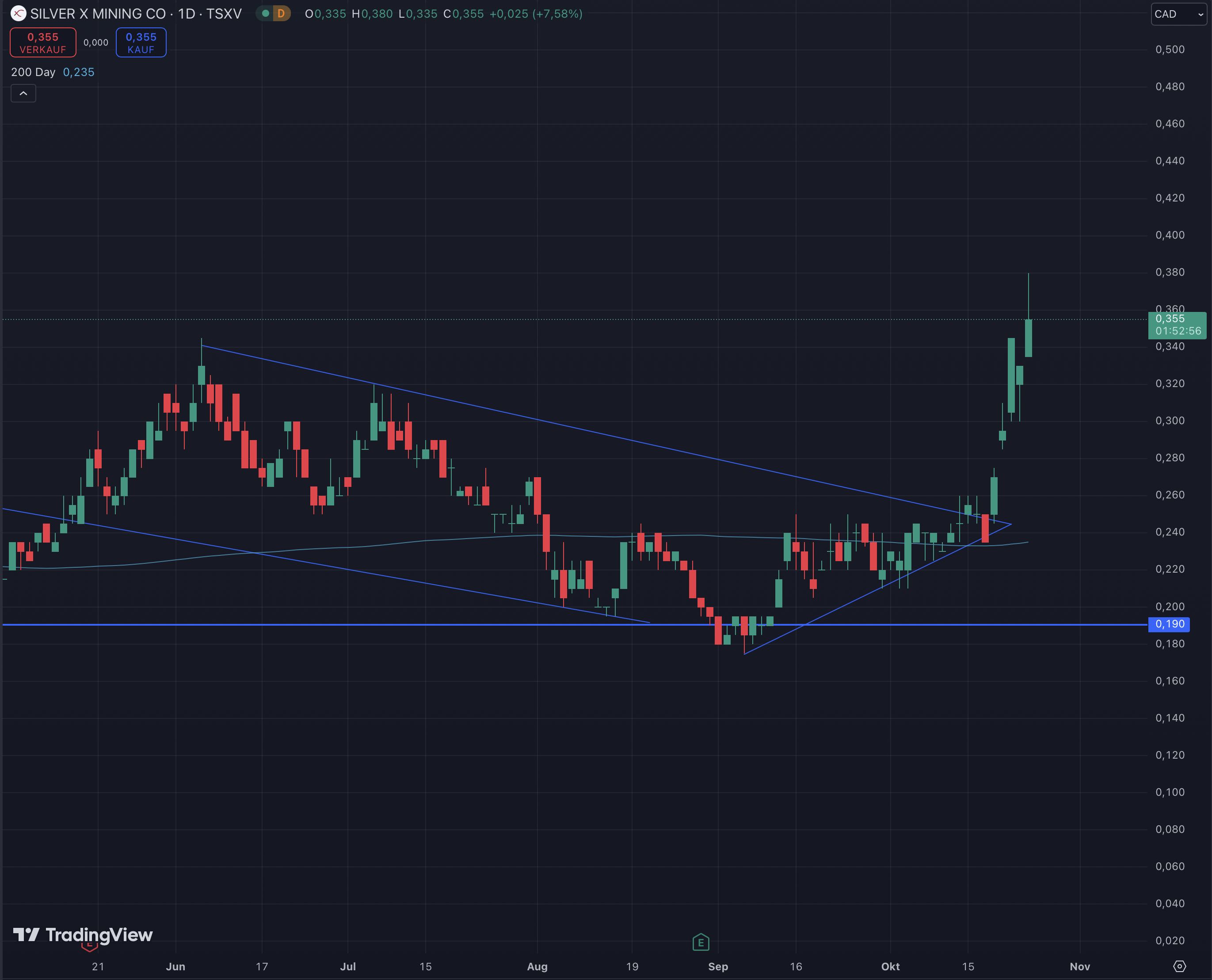1212x980 pixels.
Task: Click the orange D delayed data badge
Action: pos(281,14)
